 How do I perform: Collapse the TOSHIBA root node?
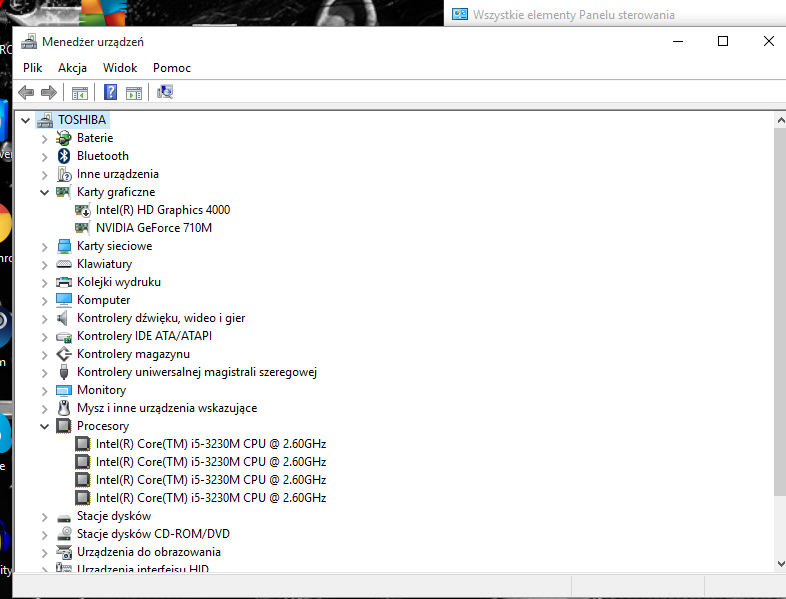coord(26,120)
